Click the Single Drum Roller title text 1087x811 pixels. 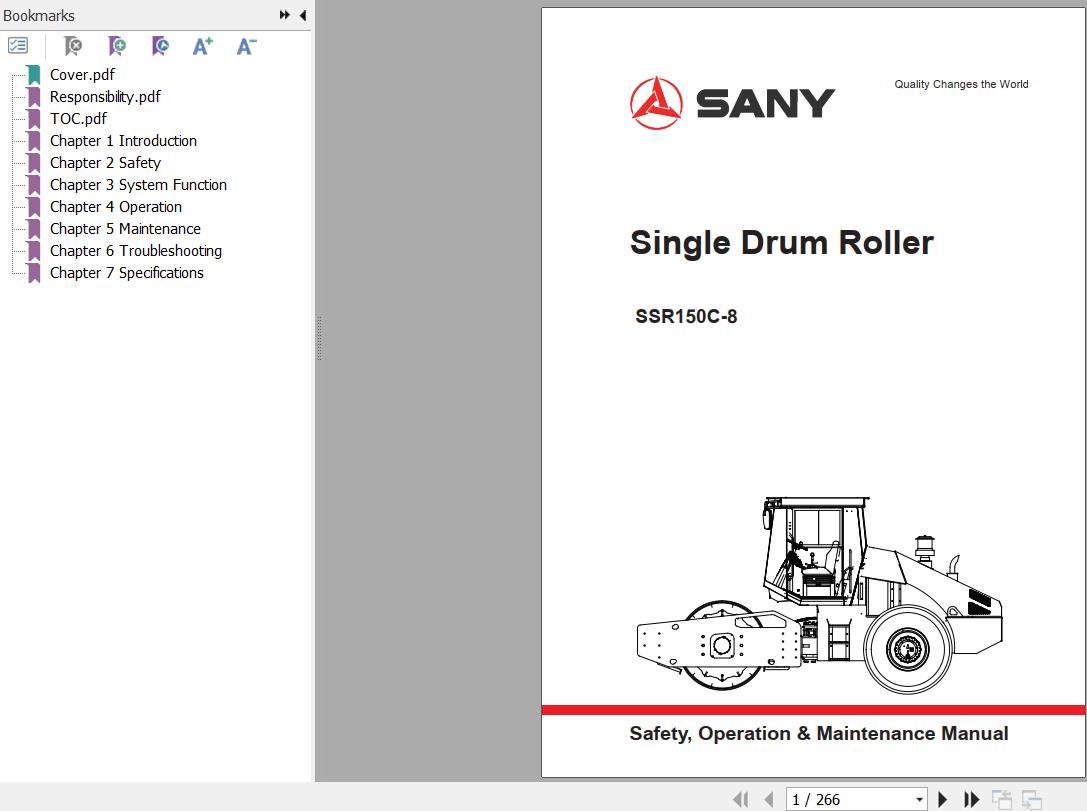coord(781,243)
